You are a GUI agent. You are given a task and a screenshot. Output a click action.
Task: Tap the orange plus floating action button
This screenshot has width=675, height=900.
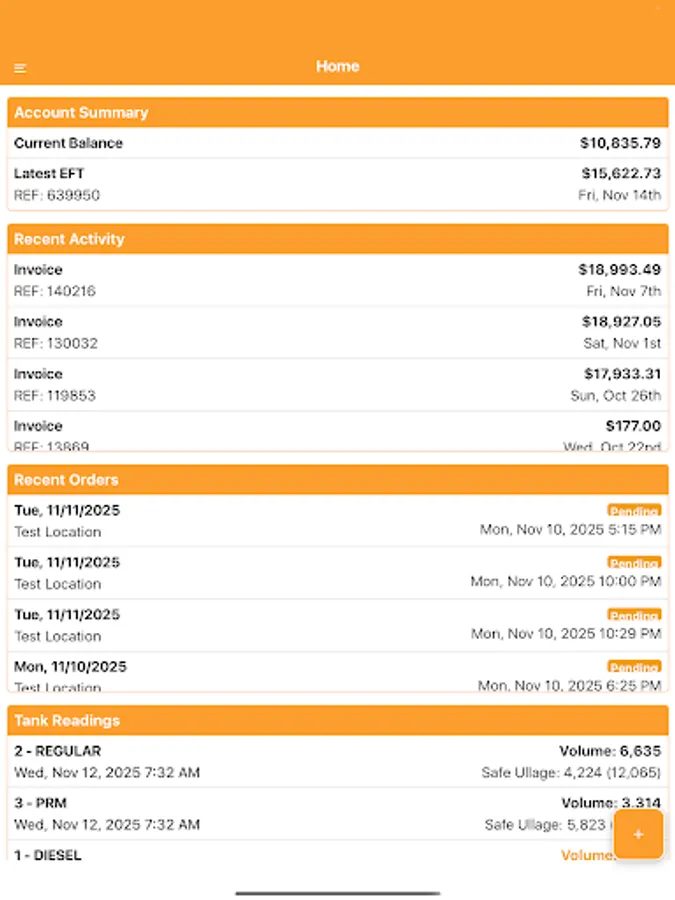pos(638,835)
